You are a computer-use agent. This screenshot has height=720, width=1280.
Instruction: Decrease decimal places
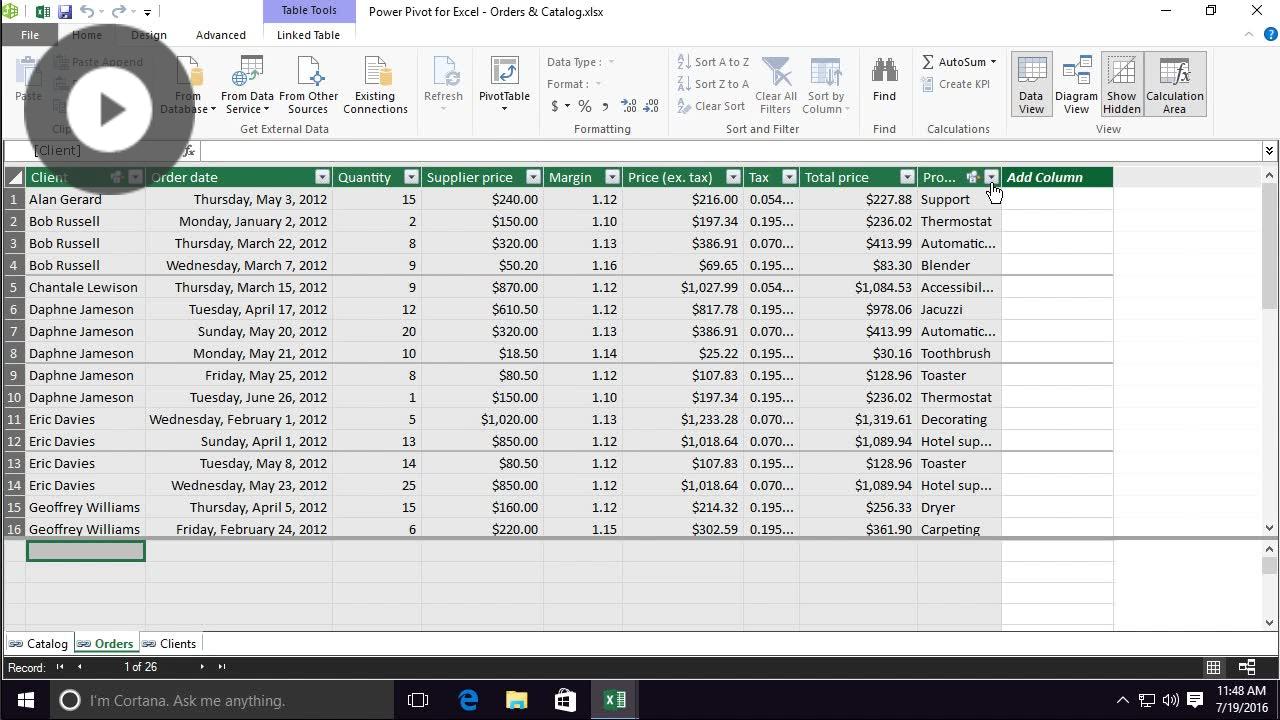[652, 106]
